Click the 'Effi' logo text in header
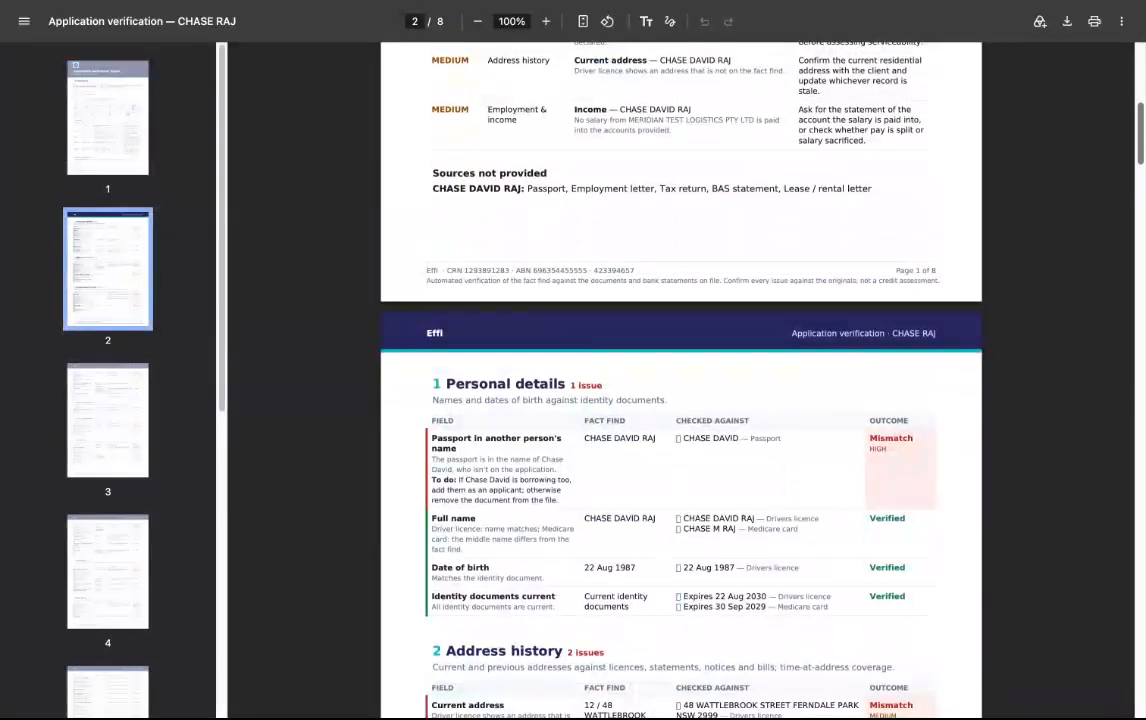This screenshot has width=1146, height=720. point(434,333)
